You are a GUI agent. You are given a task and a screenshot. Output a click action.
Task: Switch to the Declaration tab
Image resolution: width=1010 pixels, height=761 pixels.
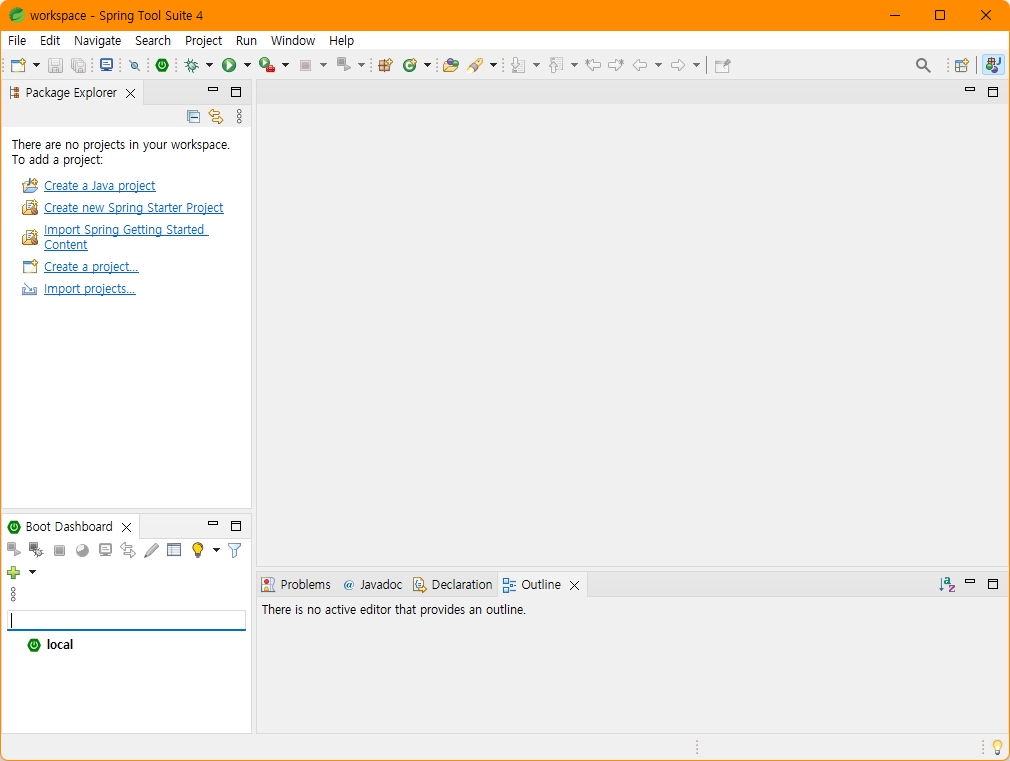(453, 584)
